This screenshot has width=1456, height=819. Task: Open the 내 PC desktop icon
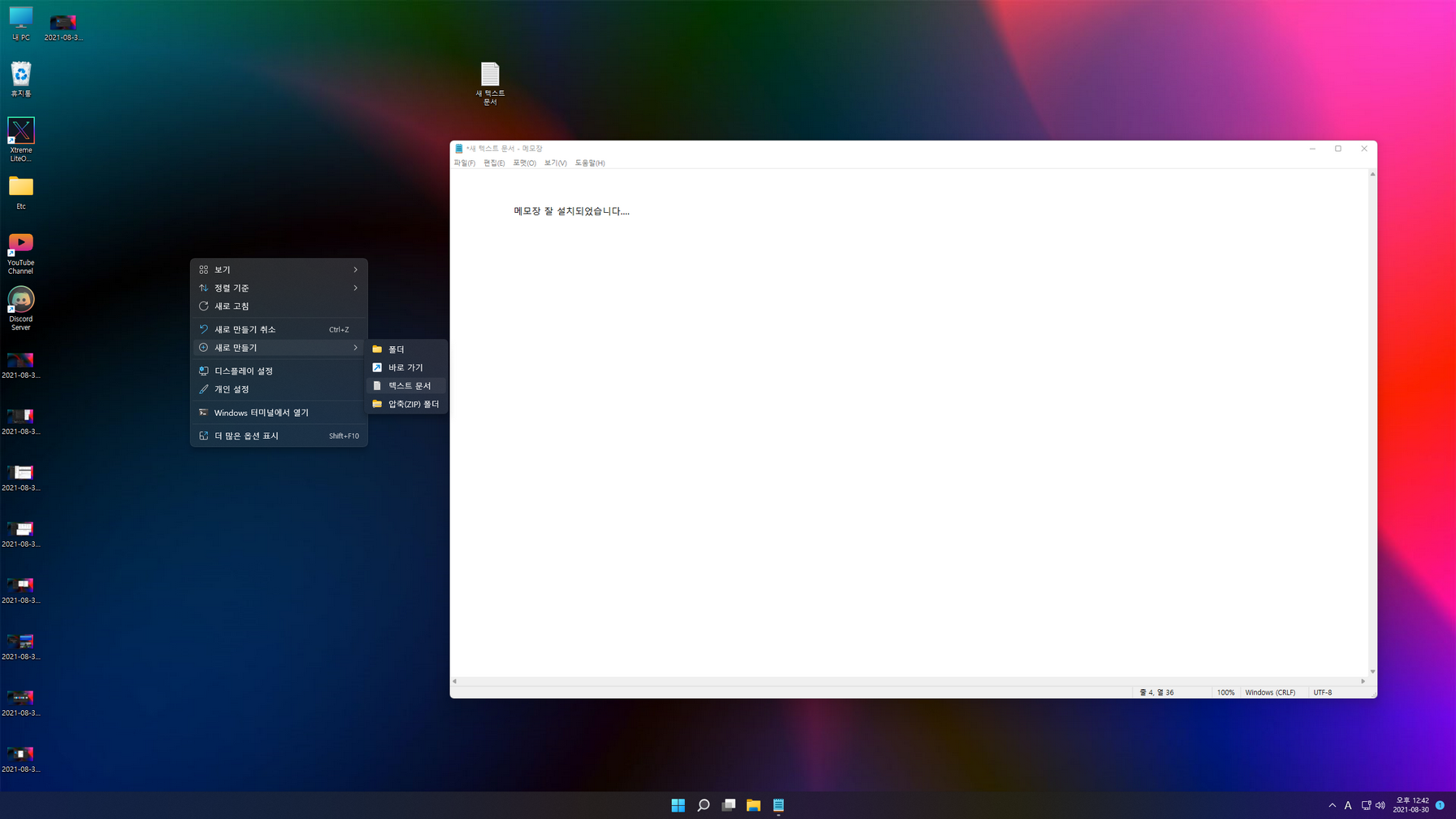[x=20, y=24]
